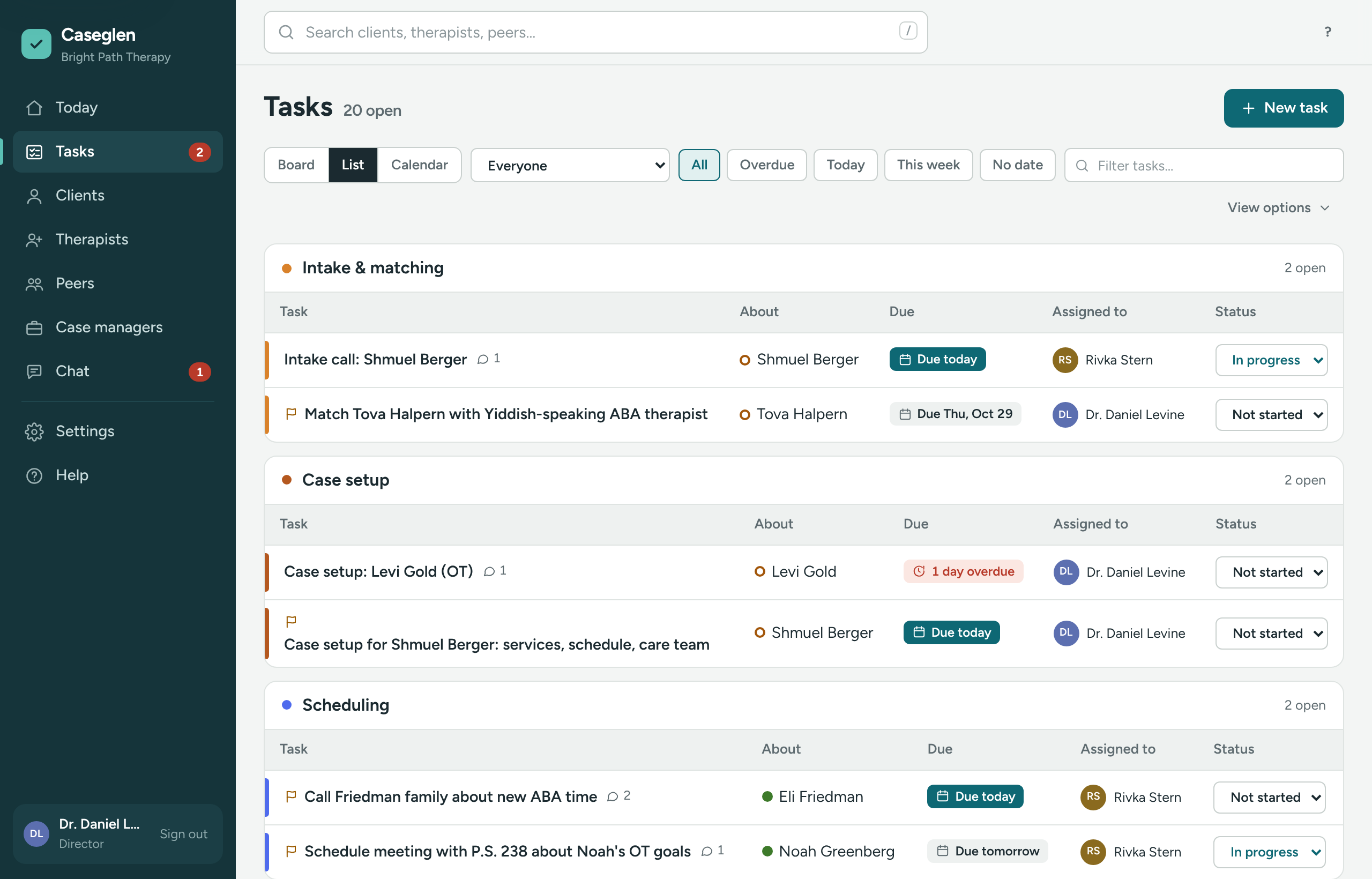The width and height of the screenshot is (1372, 879).
Task: Click the Tasks badge showing 2
Action: click(x=200, y=152)
